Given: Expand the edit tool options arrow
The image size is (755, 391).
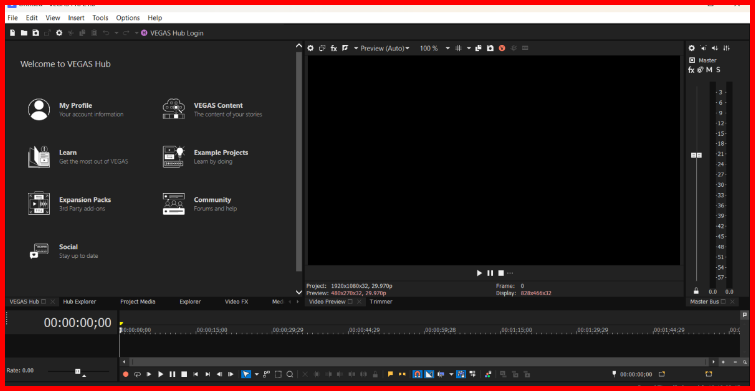Looking at the screenshot, I should point(257,374).
